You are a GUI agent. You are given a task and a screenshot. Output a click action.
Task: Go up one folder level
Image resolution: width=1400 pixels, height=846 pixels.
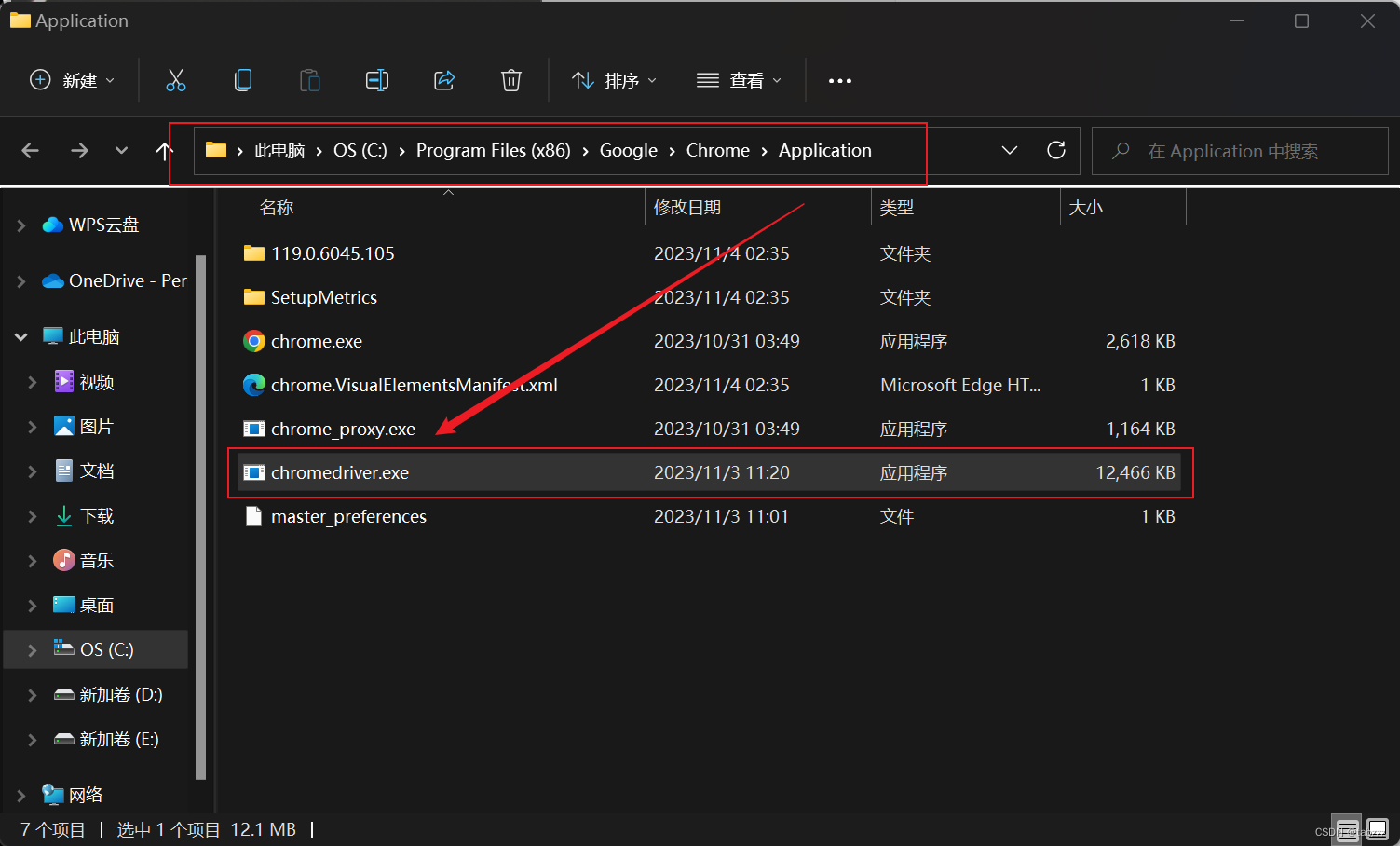164,150
